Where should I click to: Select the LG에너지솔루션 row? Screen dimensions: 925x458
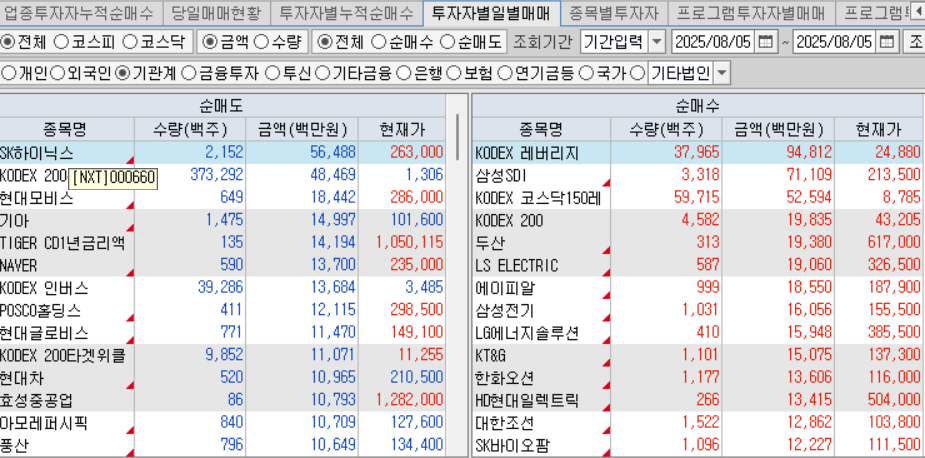point(698,333)
